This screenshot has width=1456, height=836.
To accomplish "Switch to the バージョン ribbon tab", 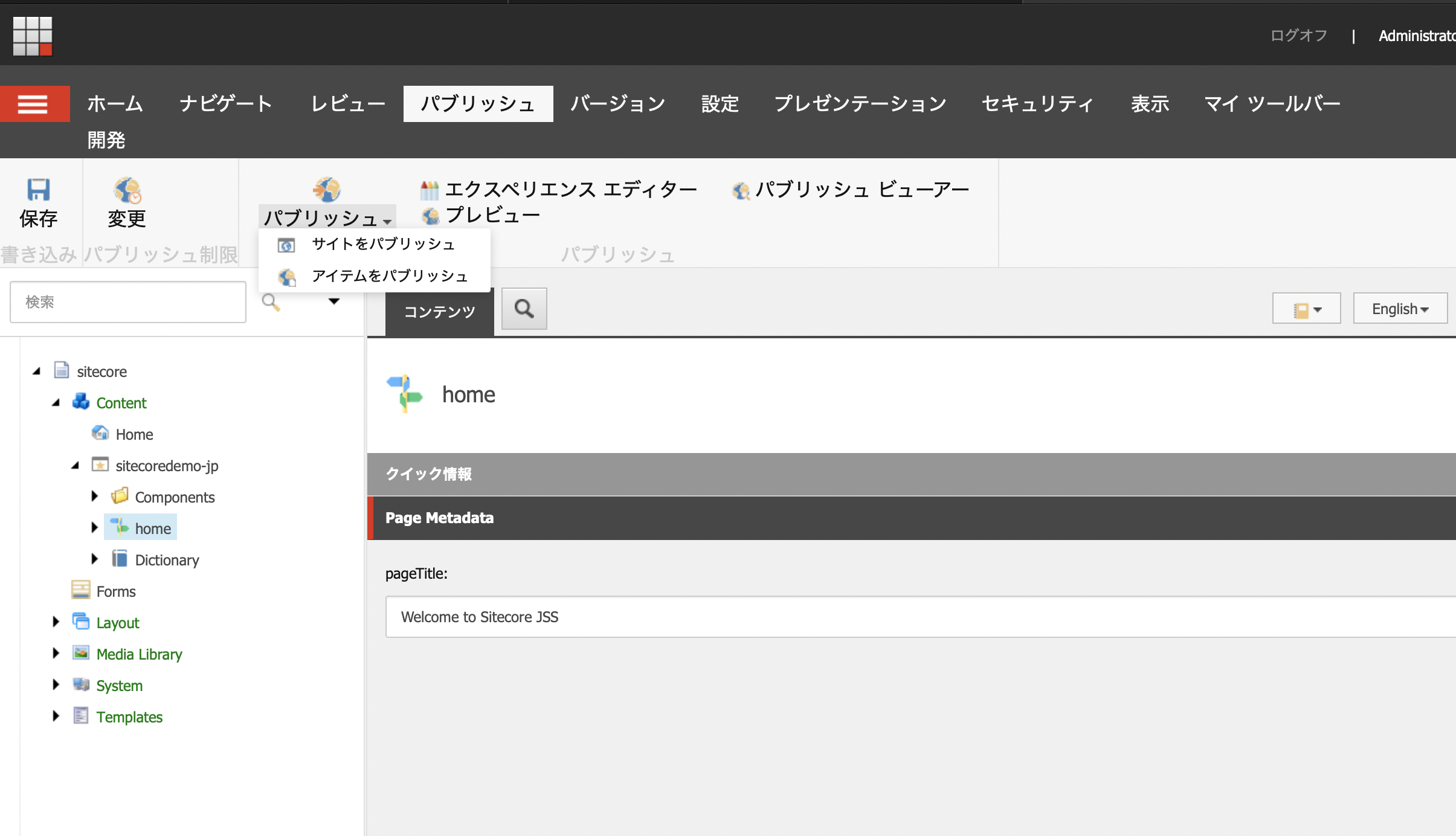I will coord(618,104).
